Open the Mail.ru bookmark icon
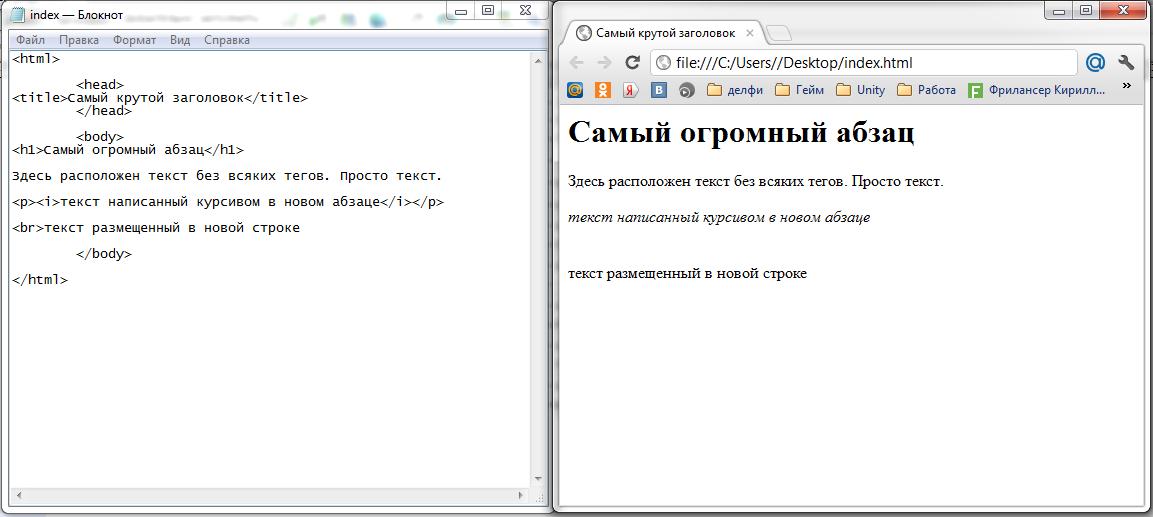 pyautogui.click(x=576, y=90)
